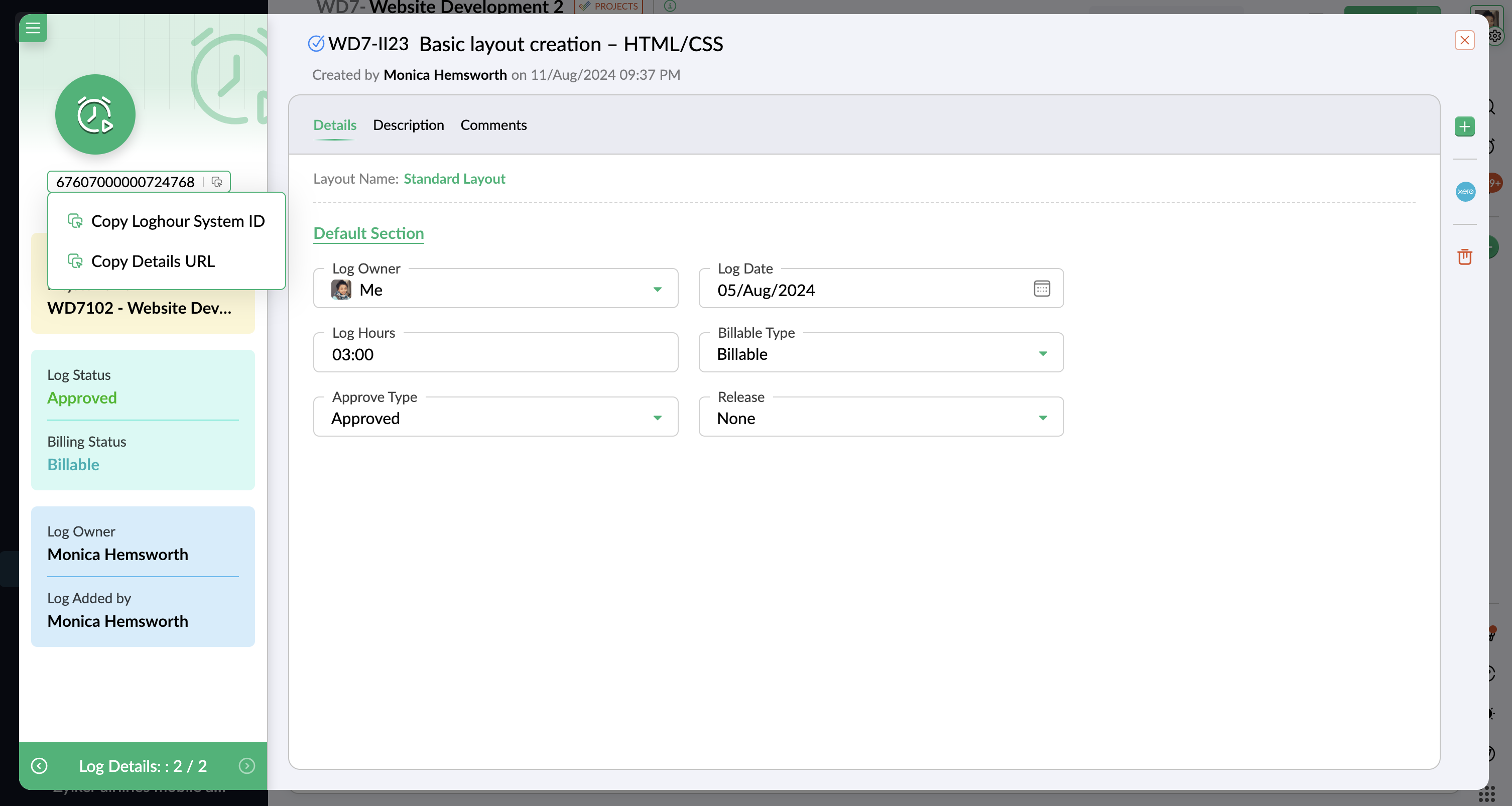Expand the Log Owner dropdown
This screenshot has height=806, width=1512.
pos(657,289)
